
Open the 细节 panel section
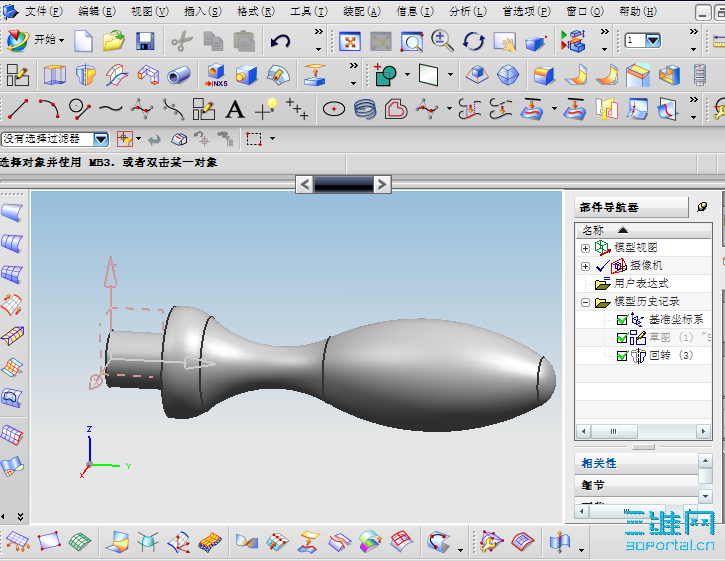(x=636, y=485)
